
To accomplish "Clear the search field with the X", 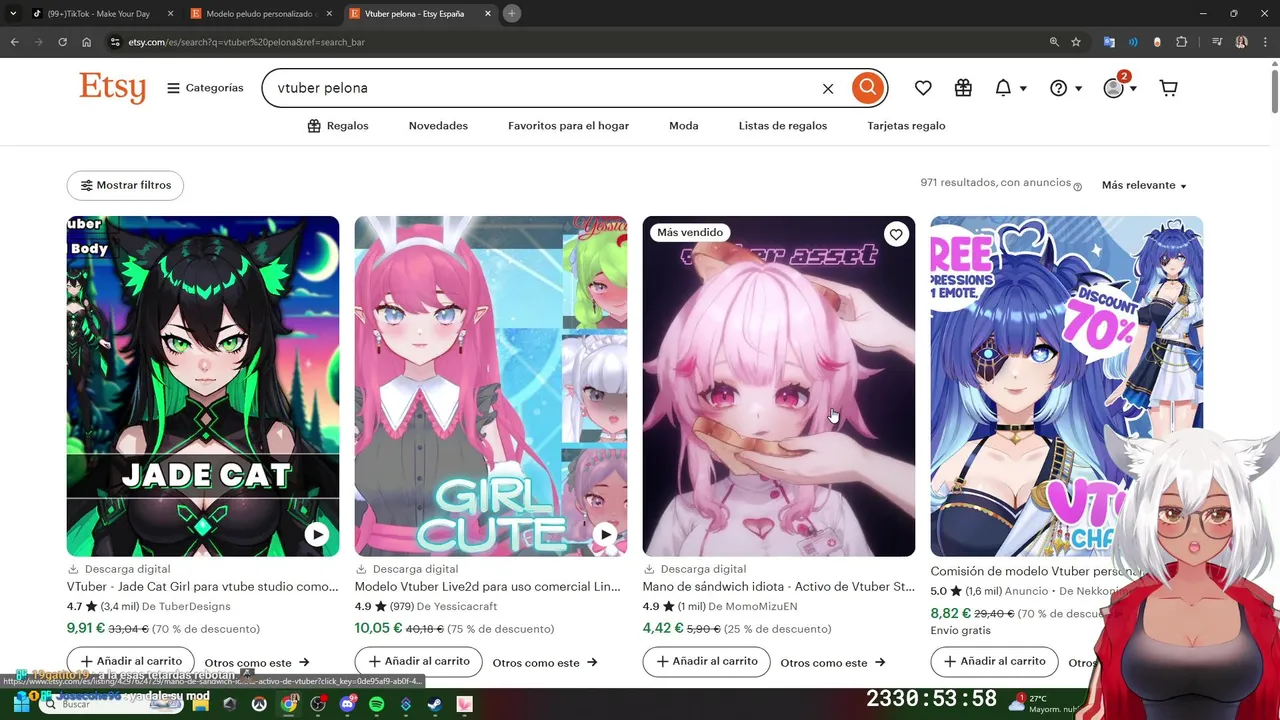I will click(x=828, y=89).
